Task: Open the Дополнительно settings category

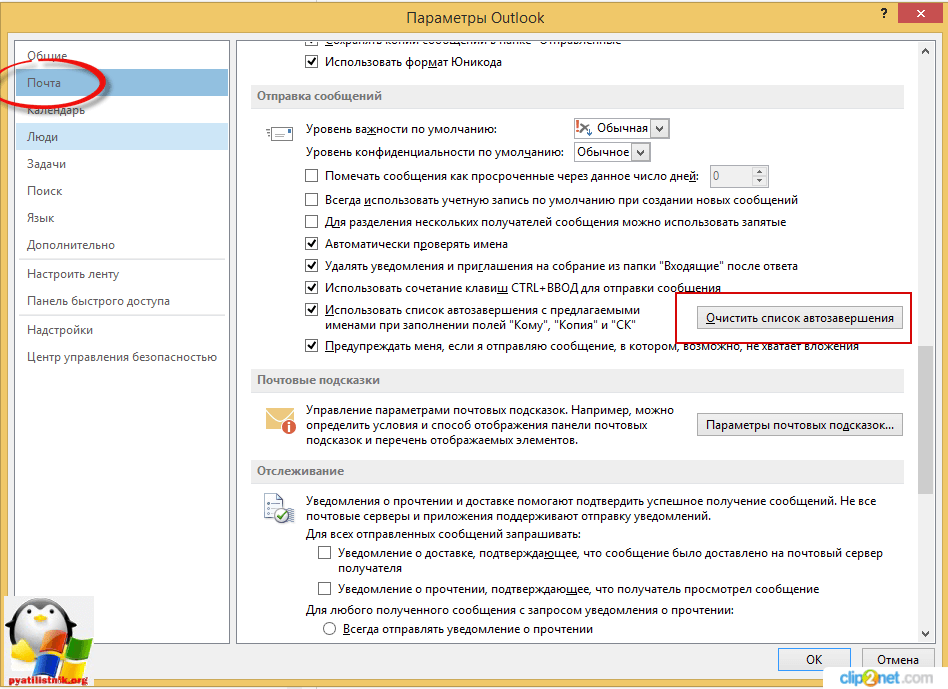Action: [x=122, y=245]
